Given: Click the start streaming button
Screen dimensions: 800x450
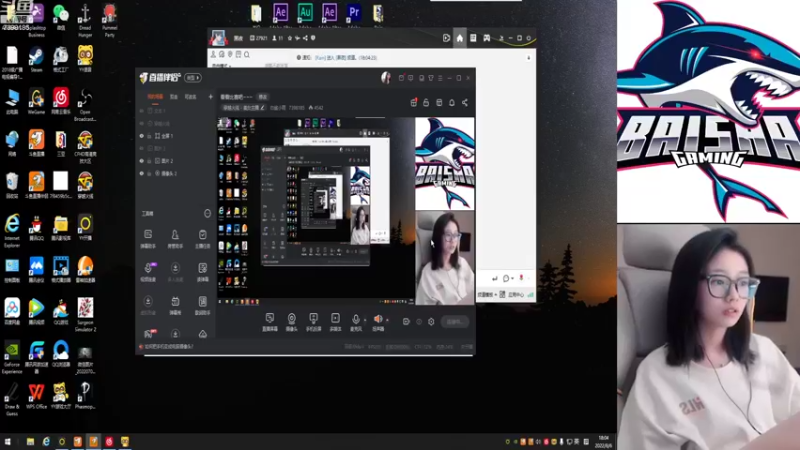Looking at the screenshot, I should [454, 322].
